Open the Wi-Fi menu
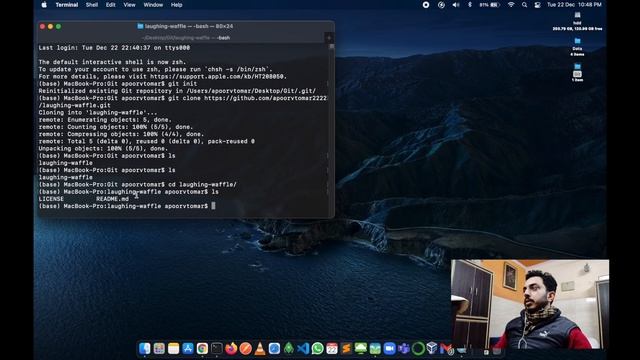The image size is (640, 360). point(511,5)
